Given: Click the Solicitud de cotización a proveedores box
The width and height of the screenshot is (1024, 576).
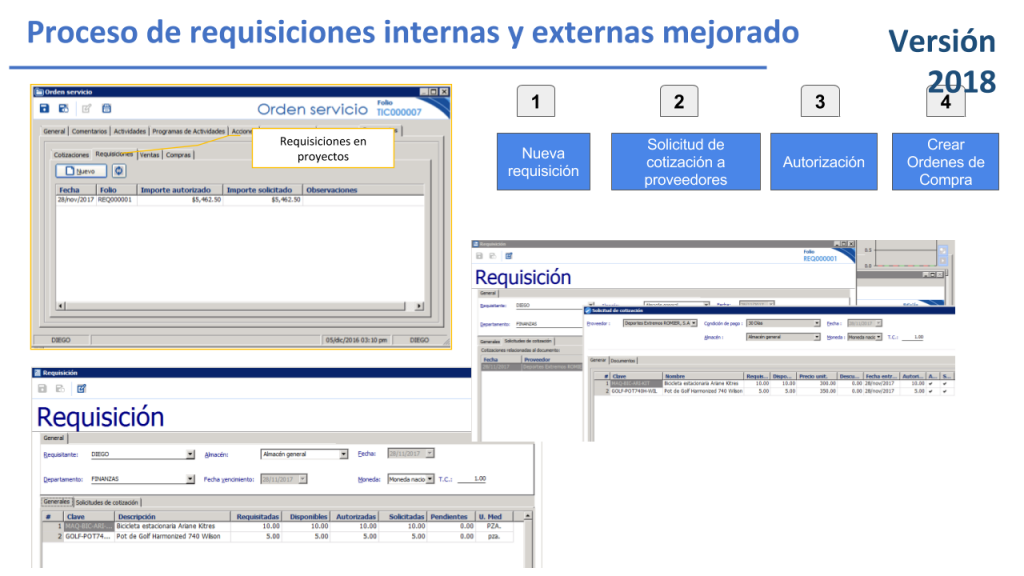Looking at the screenshot, I should click(x=686, y=162).
